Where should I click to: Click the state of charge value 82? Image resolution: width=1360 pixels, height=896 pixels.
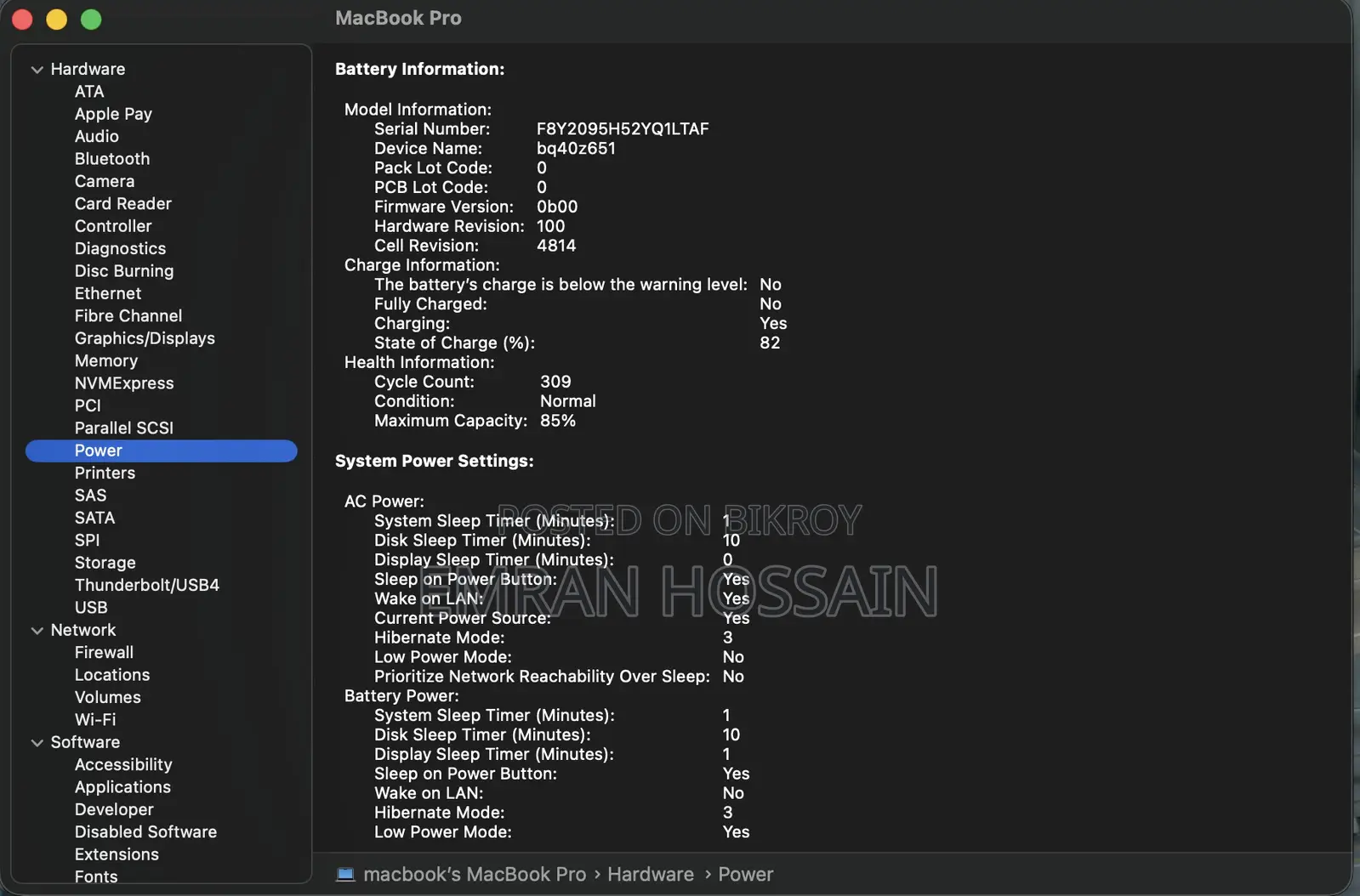(770, 343)
